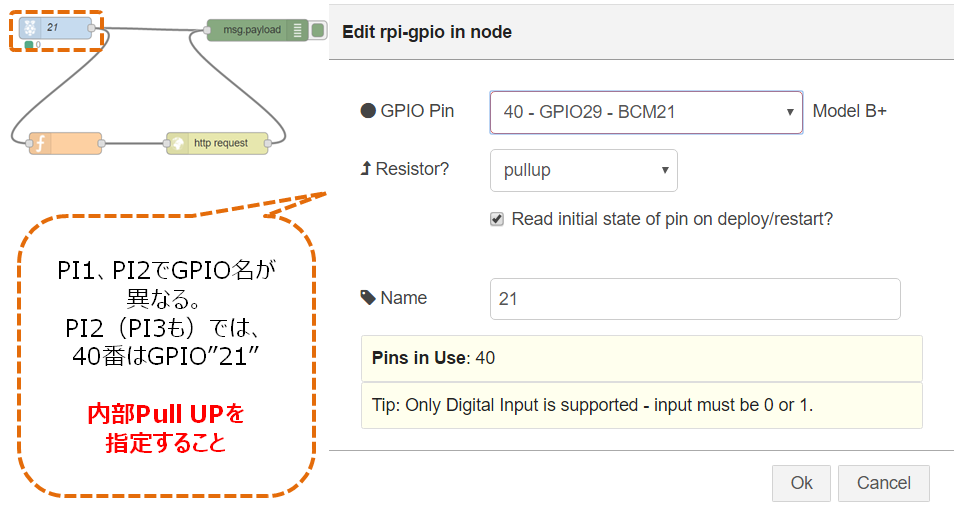Click the output port of node 21

(x=91, y=28)
